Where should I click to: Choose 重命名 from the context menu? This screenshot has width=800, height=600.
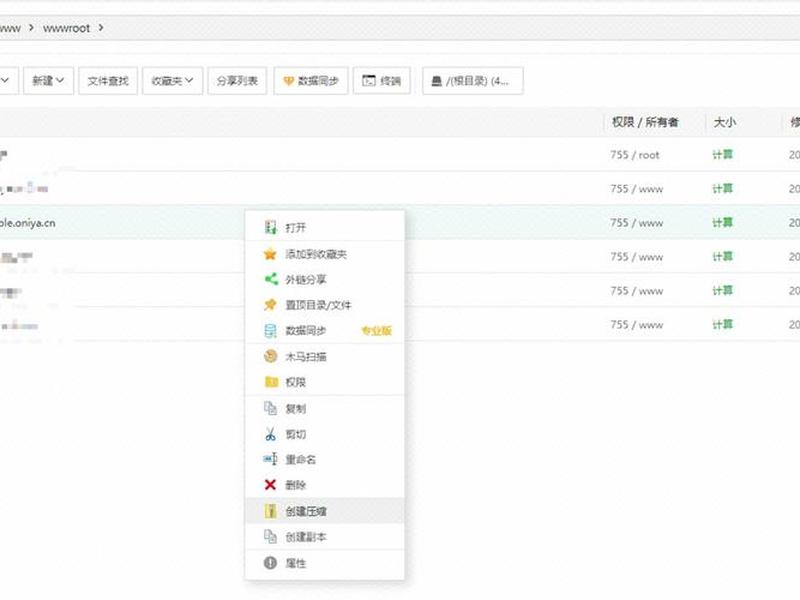324,459
